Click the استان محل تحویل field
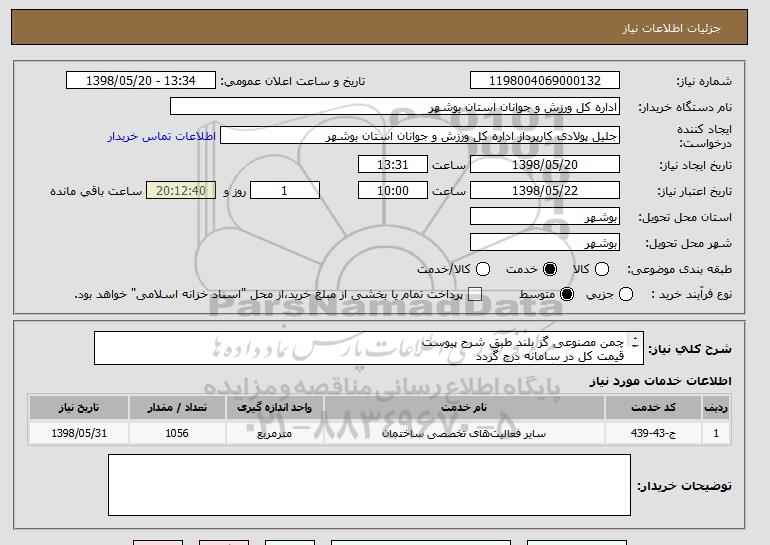Viewport: 770px width, 545px height. (545, 217)
